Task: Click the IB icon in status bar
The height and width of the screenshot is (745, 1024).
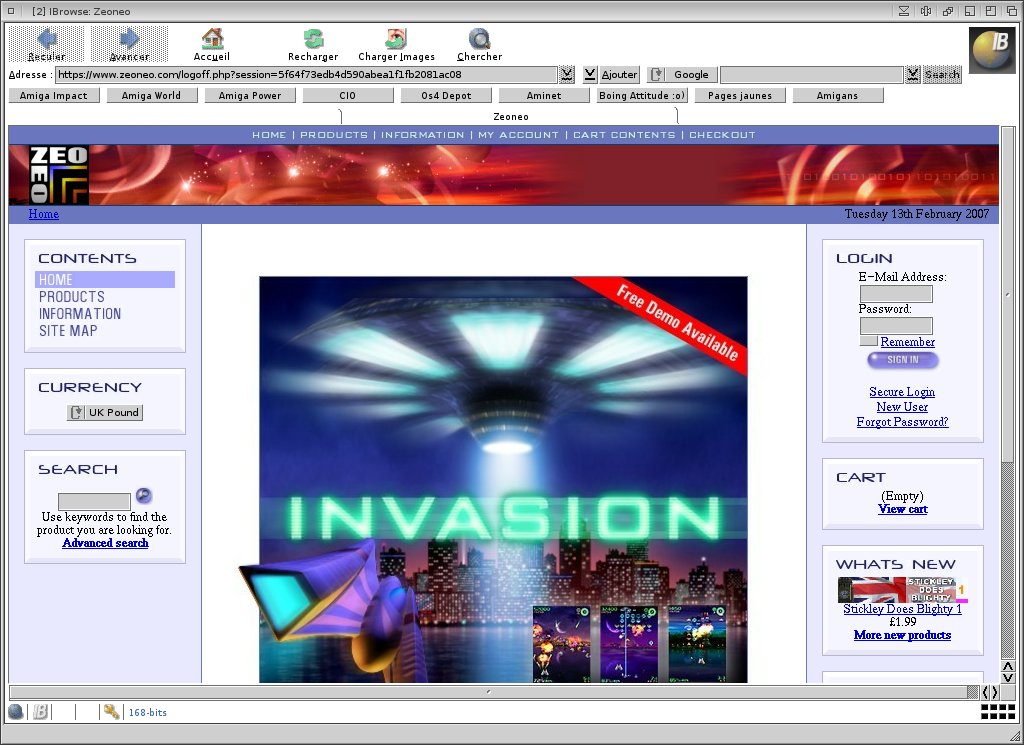Action: (40, 712)
